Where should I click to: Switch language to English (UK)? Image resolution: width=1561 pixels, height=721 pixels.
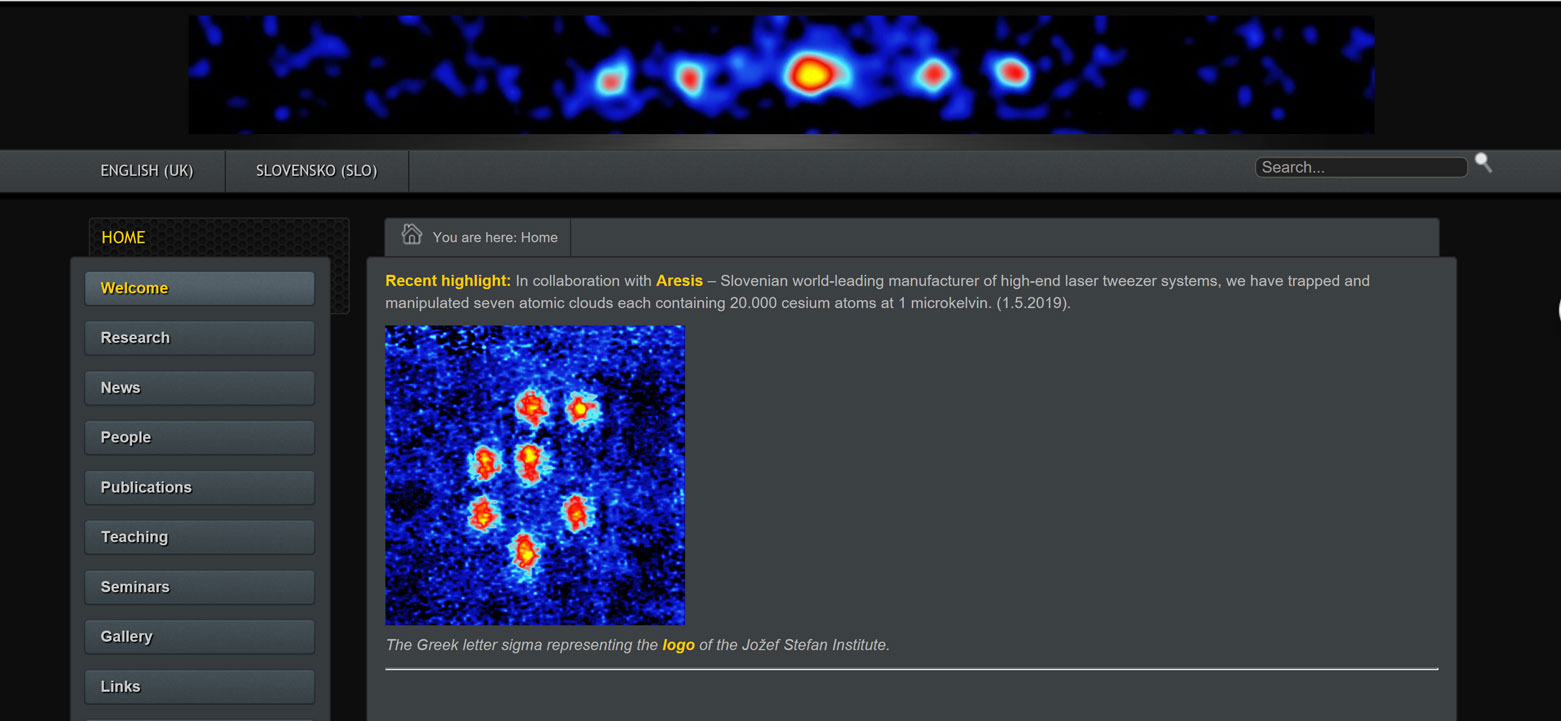tap(147, 171)
